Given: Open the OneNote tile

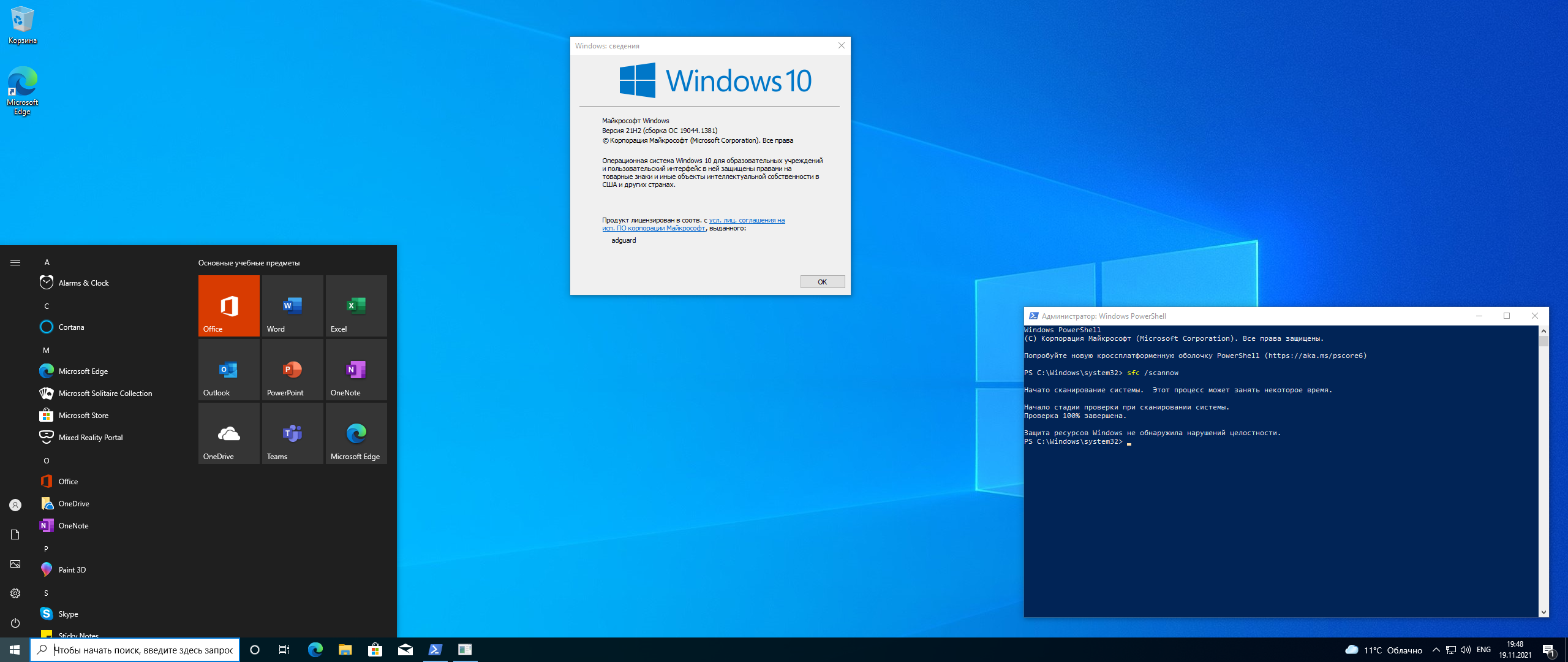Looking at the screenshot, I should (356, 369).
